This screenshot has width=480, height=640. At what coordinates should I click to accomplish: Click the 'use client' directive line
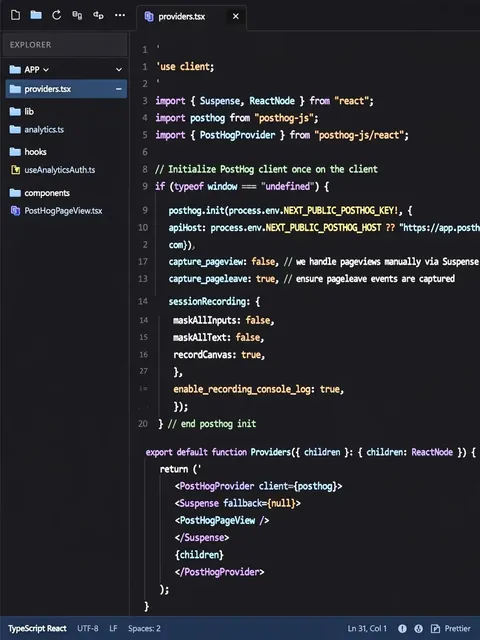[x=185, y=67]
